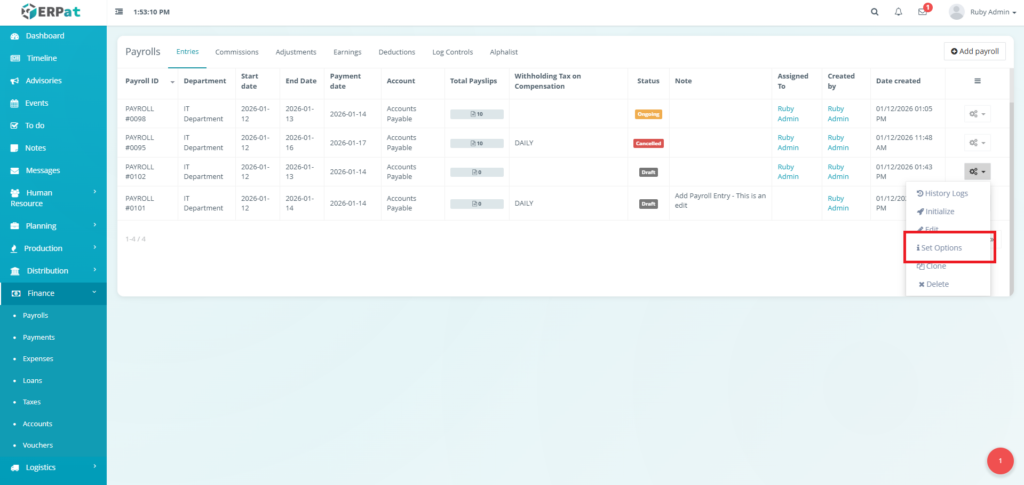
Task: Click the gear icon for PAYROLL #0098
Action: 977,114
